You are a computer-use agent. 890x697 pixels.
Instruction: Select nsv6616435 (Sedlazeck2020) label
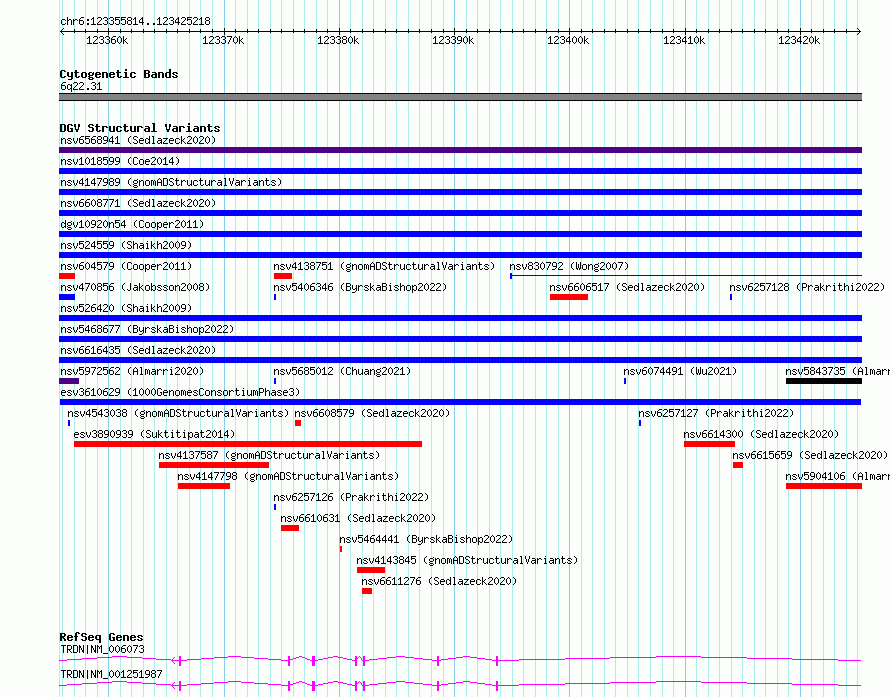(x=138, y=350)
